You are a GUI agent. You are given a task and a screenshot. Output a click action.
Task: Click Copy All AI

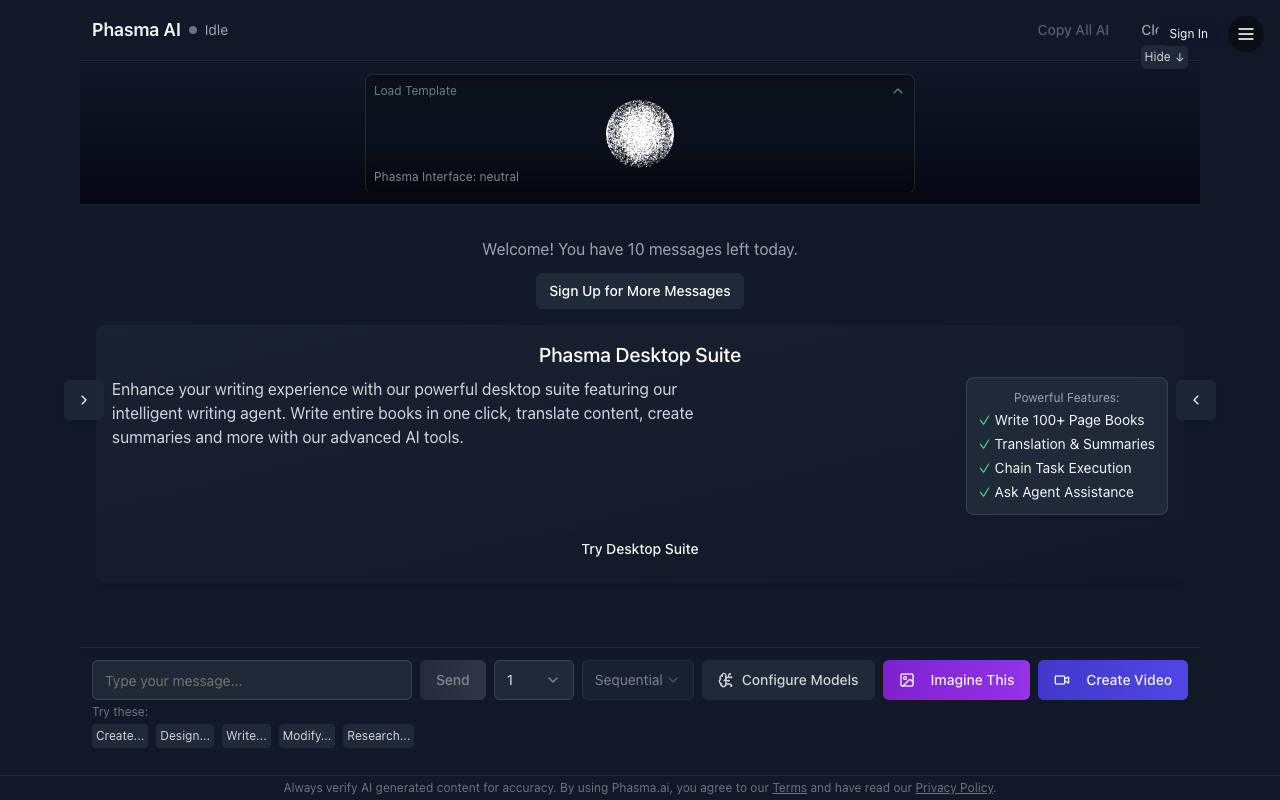click(x=1072, y=30)
